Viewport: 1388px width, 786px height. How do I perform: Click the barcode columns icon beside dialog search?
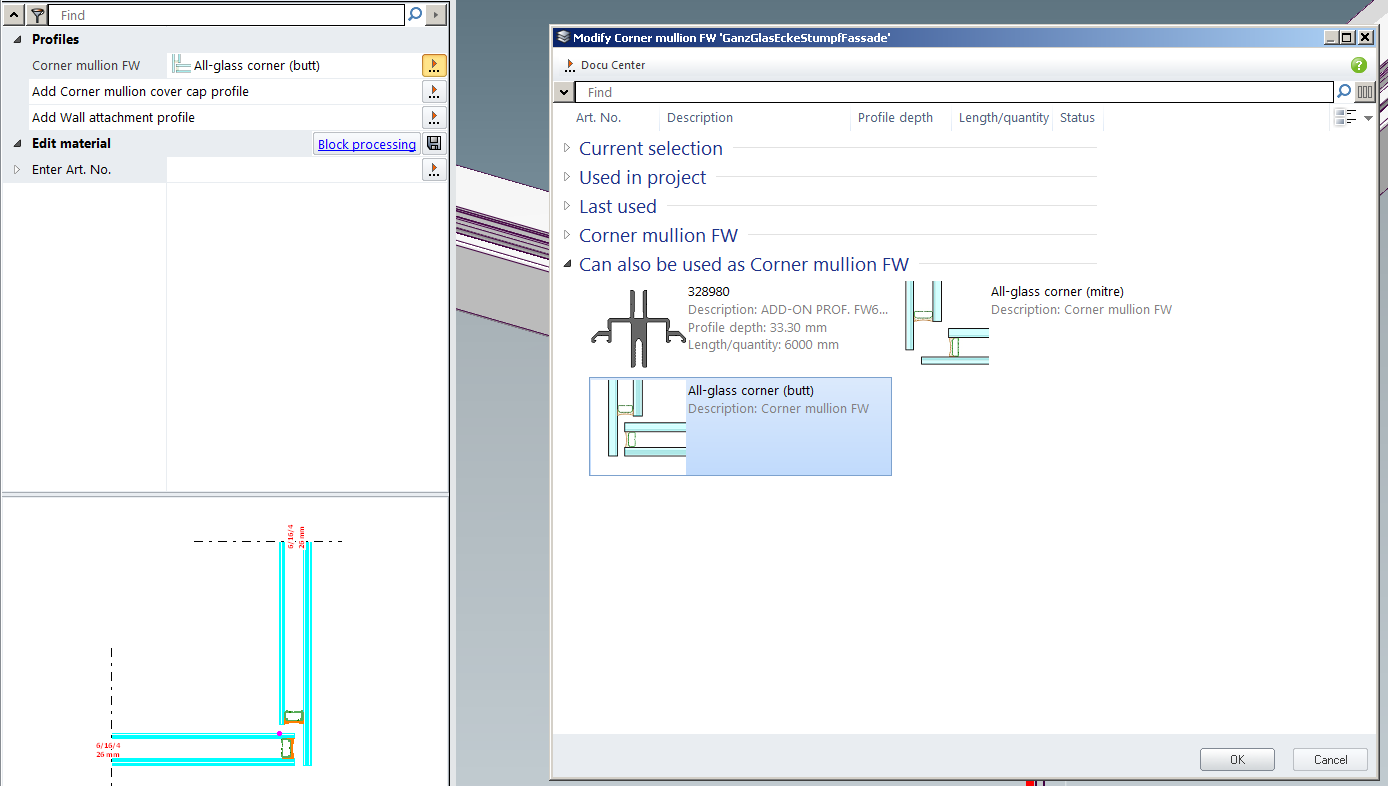[1365, 92]
